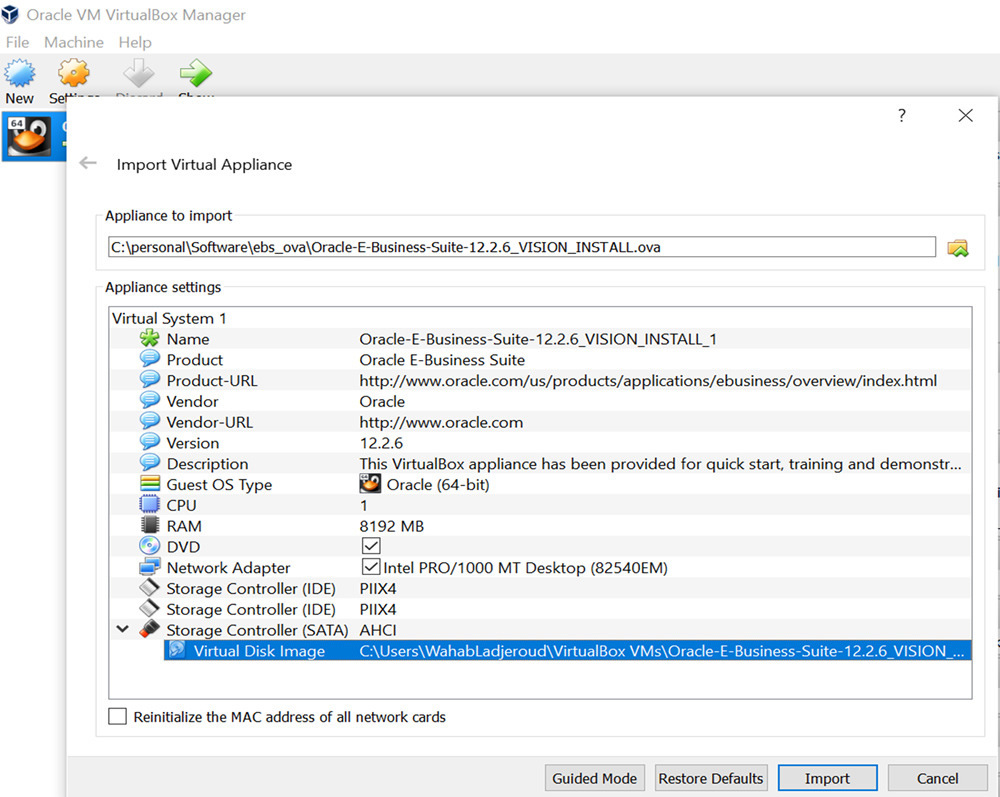Click the Restore Defaults button
This screenshot has width=1000, height=797.
[711, 778]
